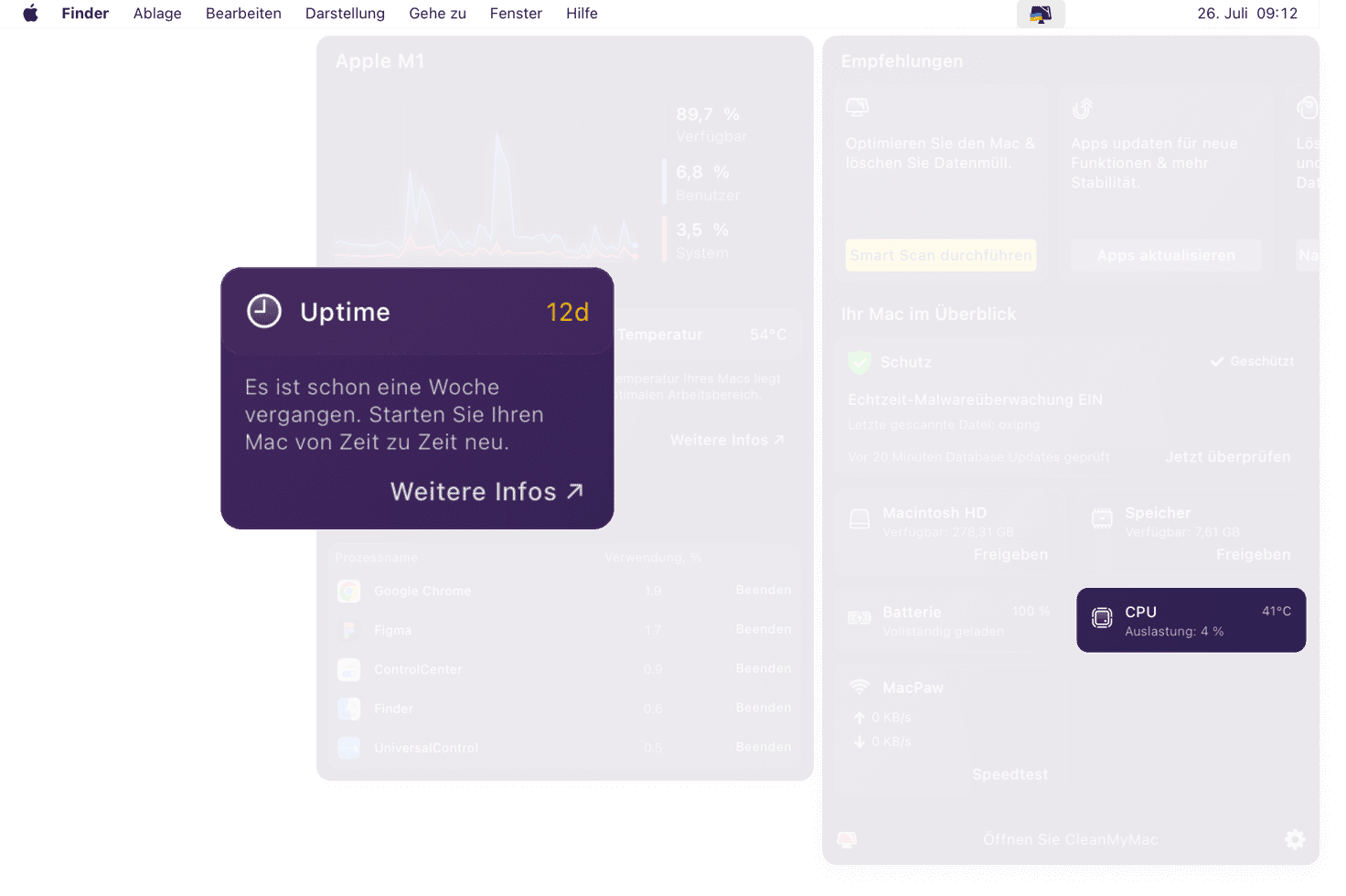The height and width of the screenshot is (896, 1346).
Task: Click the CPU chip icon
Action: click(1103, 619)
